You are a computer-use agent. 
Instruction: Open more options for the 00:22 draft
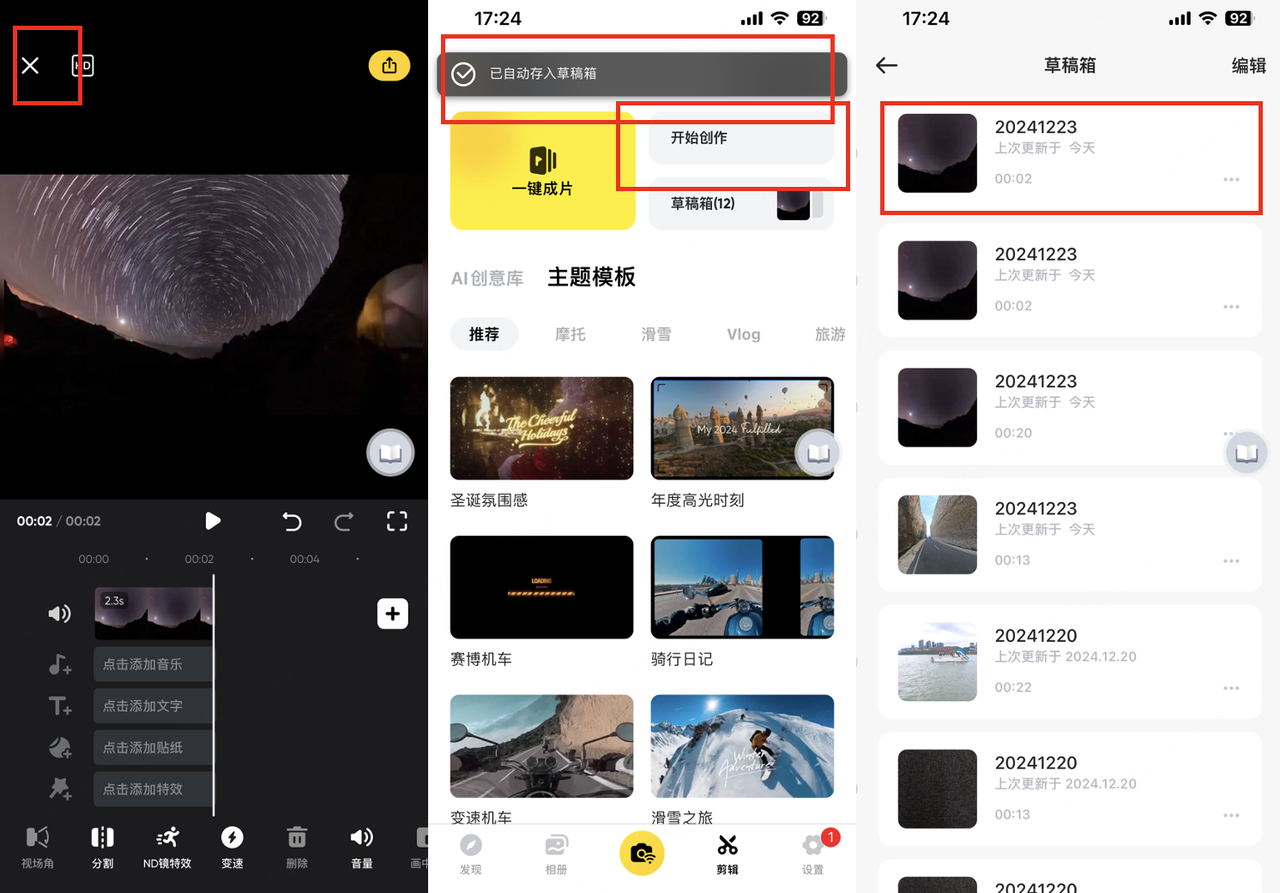(1231, 688)
